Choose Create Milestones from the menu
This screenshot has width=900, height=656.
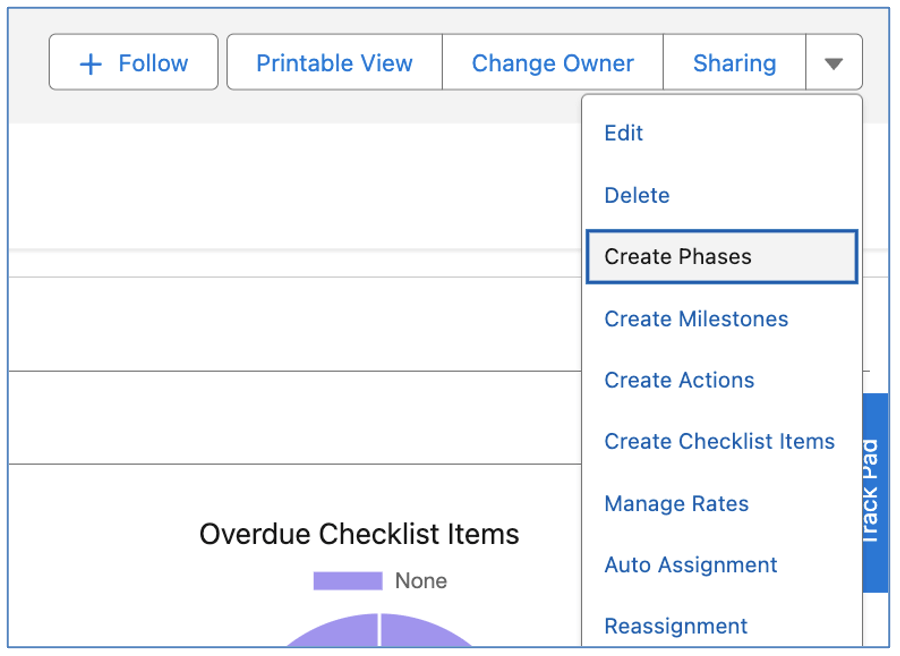point(696,319)
